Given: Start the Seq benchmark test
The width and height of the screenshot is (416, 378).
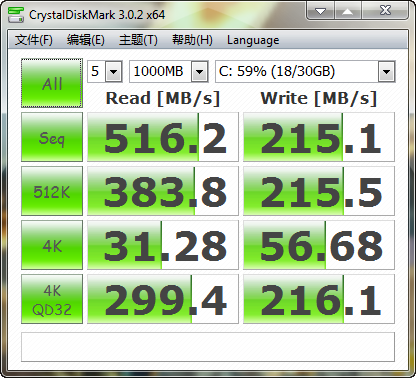Looking at the screenshot, I should [x=52, y=137].
